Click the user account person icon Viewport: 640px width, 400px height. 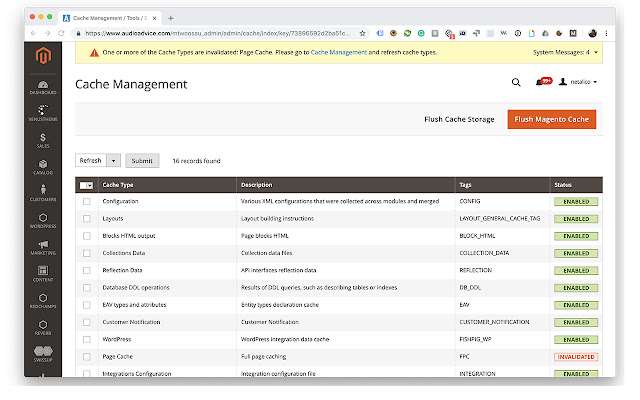(x=563, y=82)
